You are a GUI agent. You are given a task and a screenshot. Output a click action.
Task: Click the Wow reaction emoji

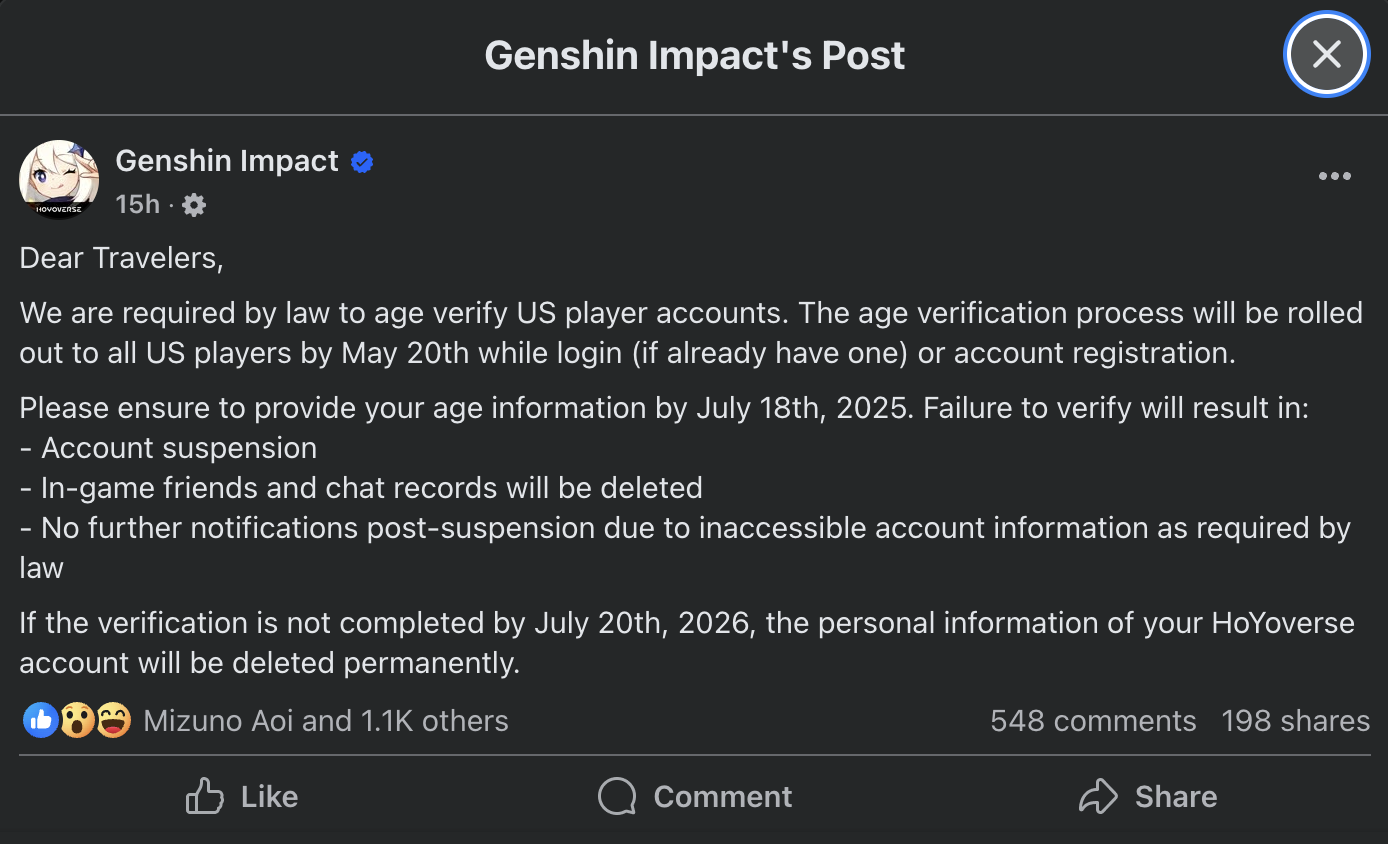[77, 720]
